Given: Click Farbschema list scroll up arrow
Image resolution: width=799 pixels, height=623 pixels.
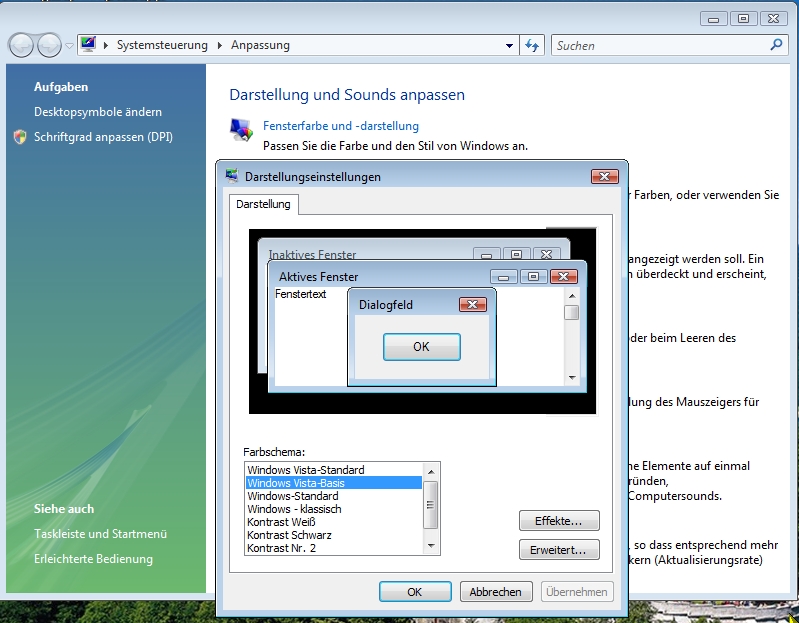Looking at the screenshot, I should coord(431,471).
